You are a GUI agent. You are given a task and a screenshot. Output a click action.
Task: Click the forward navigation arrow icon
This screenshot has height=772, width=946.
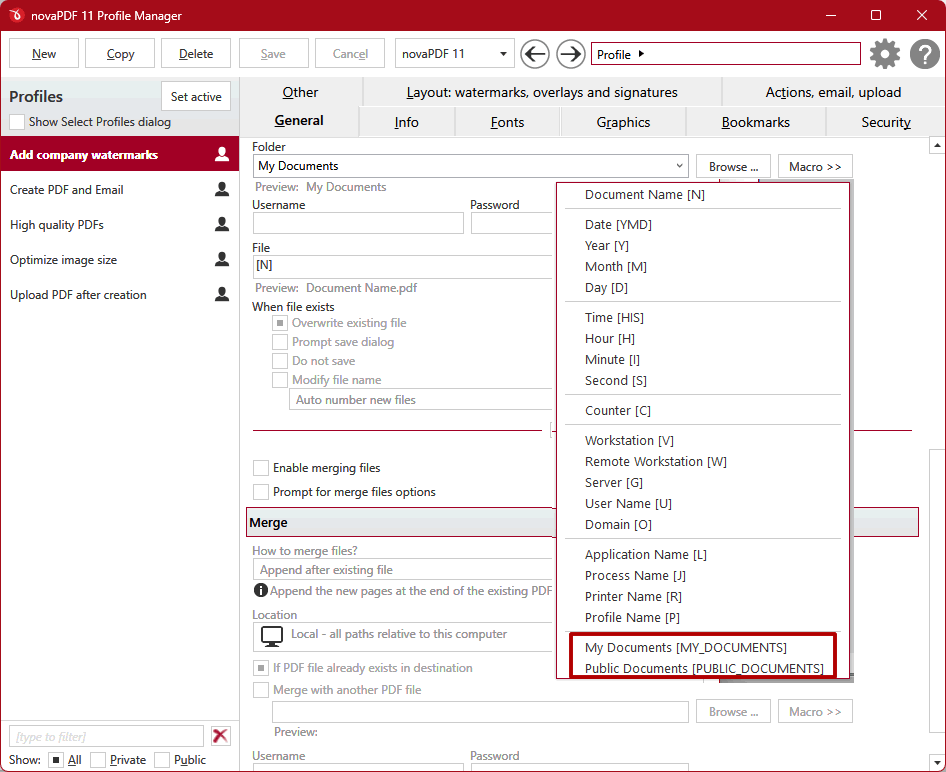click(x=570, y=54)
